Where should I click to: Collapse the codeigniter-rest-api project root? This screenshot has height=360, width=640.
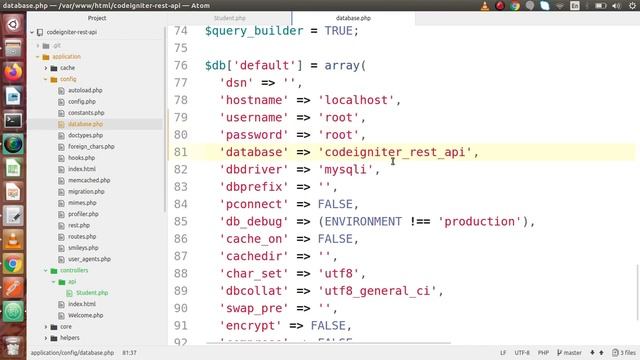(32, 32)
